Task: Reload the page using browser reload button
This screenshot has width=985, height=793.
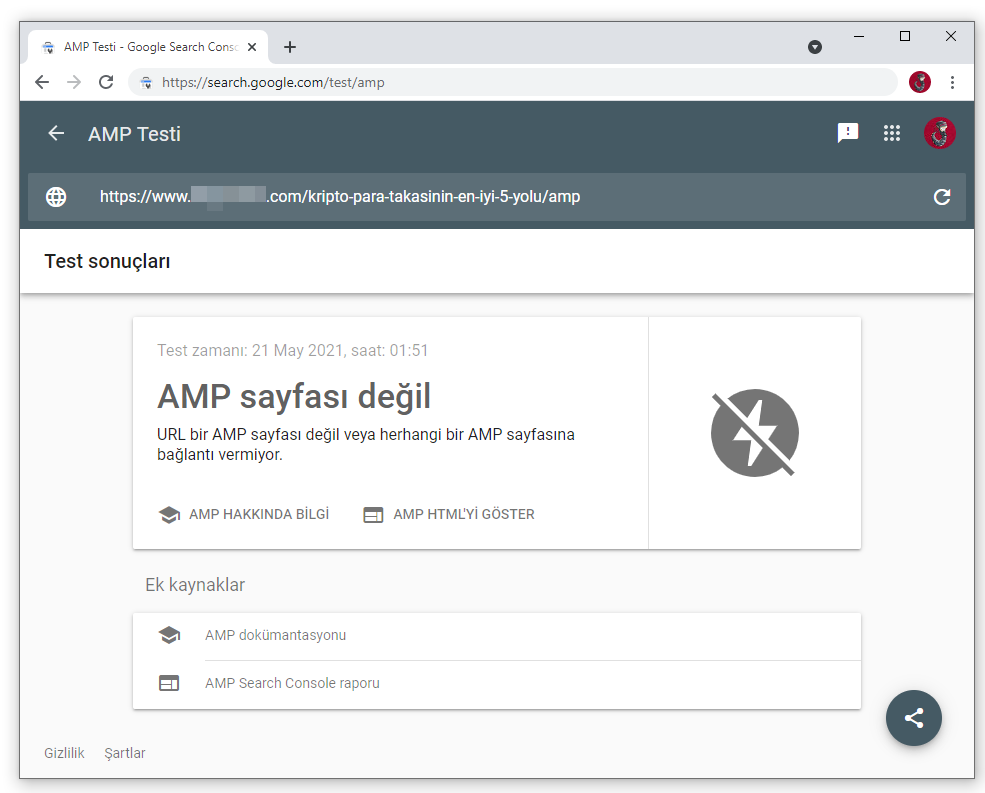Action: pyautogui.click(x=106, y=82)
